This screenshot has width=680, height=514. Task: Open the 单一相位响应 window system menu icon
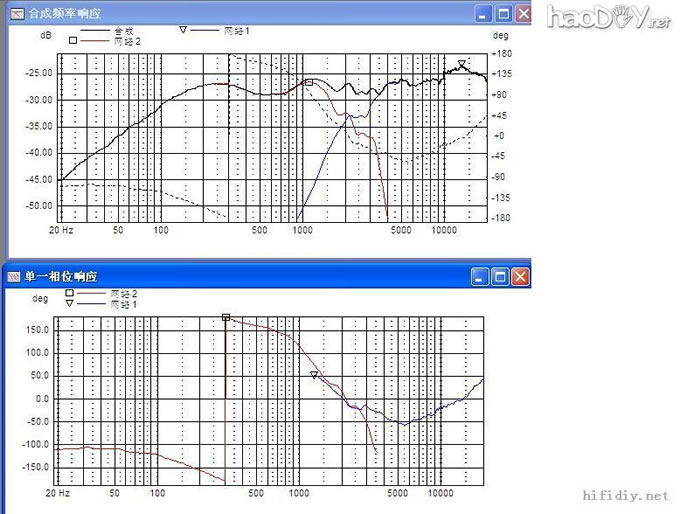[x=14, y=275]
